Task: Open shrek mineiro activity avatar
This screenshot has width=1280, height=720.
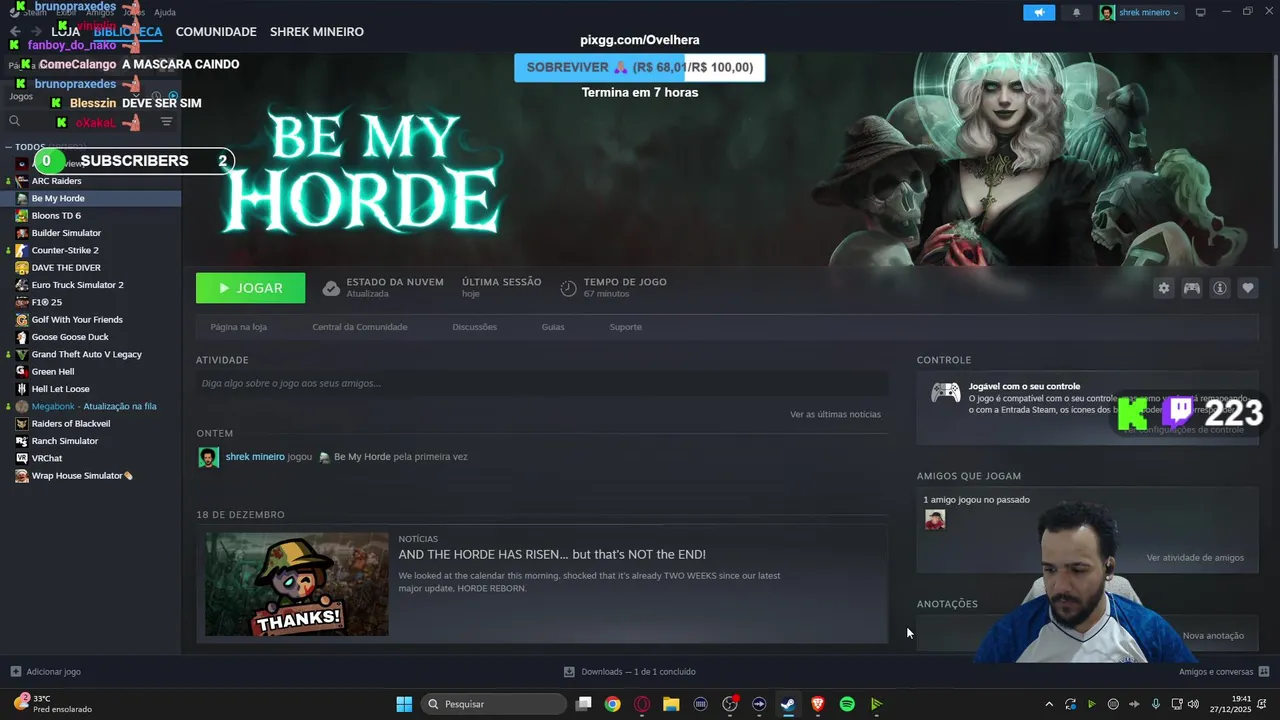Action: click(208, 457)
